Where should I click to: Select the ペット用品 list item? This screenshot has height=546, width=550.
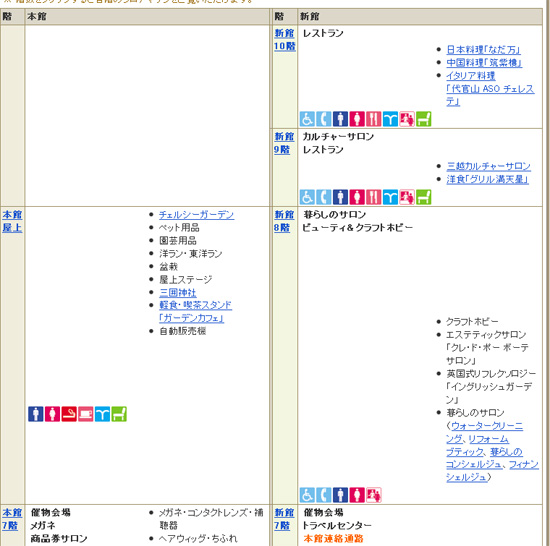coord(179,228)
